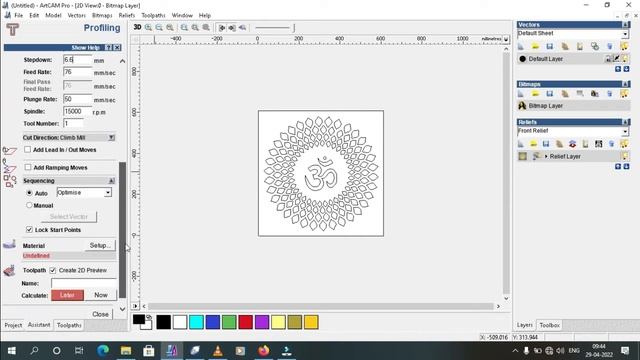This screenshot has height=360, width=640.
Task: Click the Profiling tool T icon
Action: [x=13, y=29]
